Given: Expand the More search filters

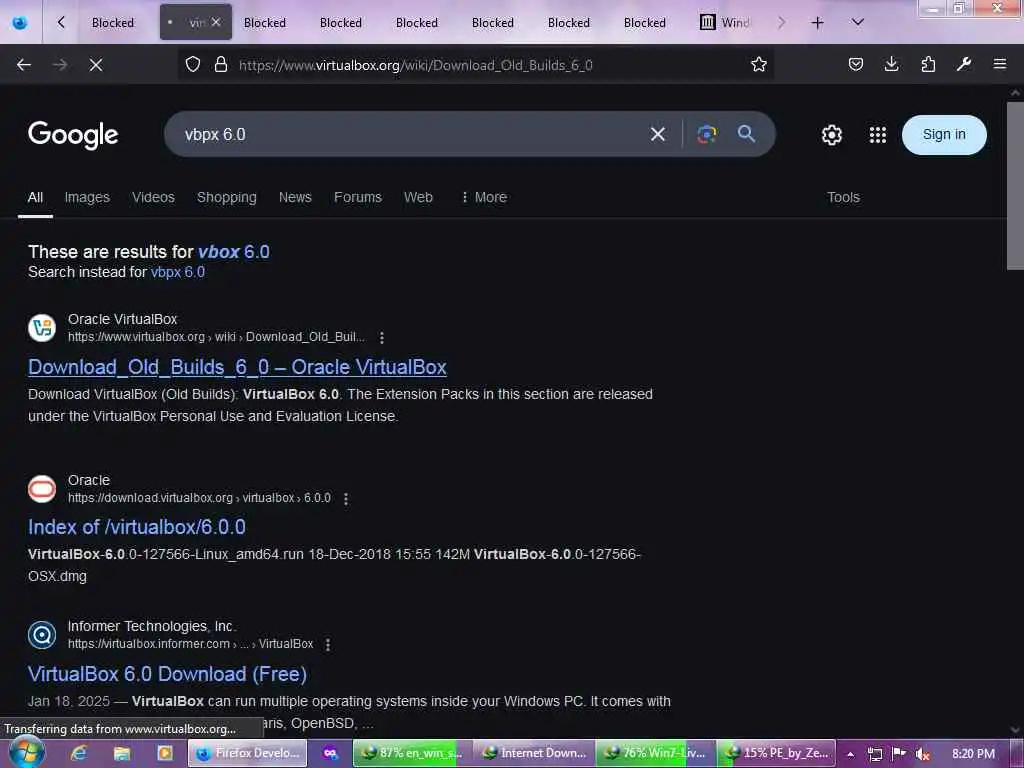Looking at the screenshot, I should point(484,197).
